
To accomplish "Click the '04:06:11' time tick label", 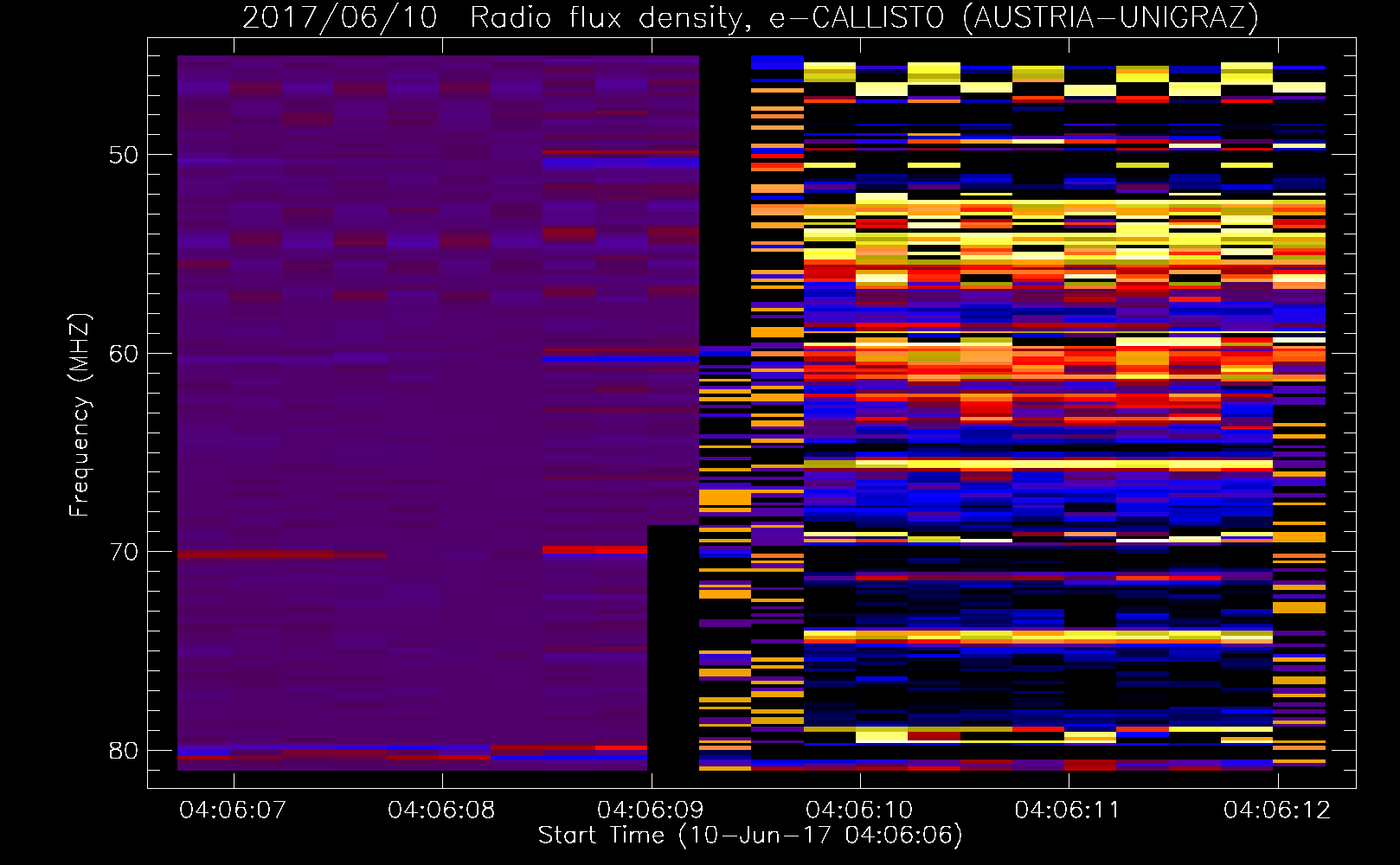I will point(1068,811).
